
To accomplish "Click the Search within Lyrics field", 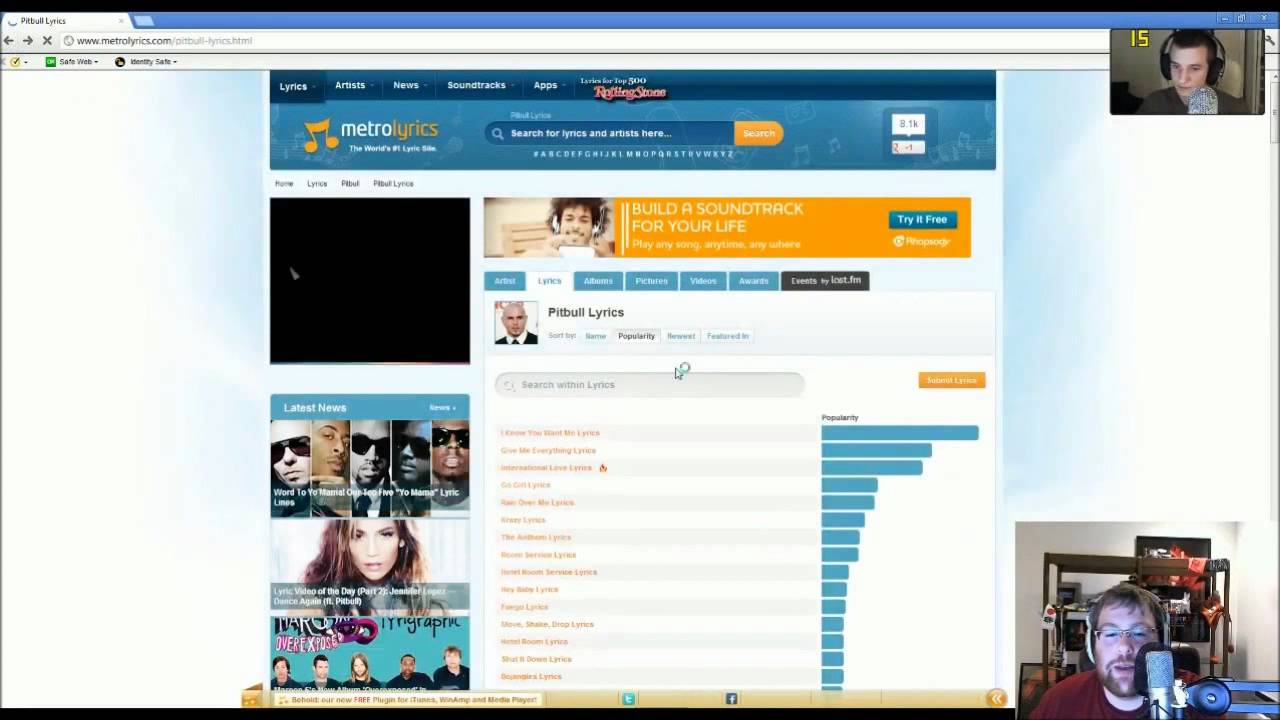I will pos(650,385).
